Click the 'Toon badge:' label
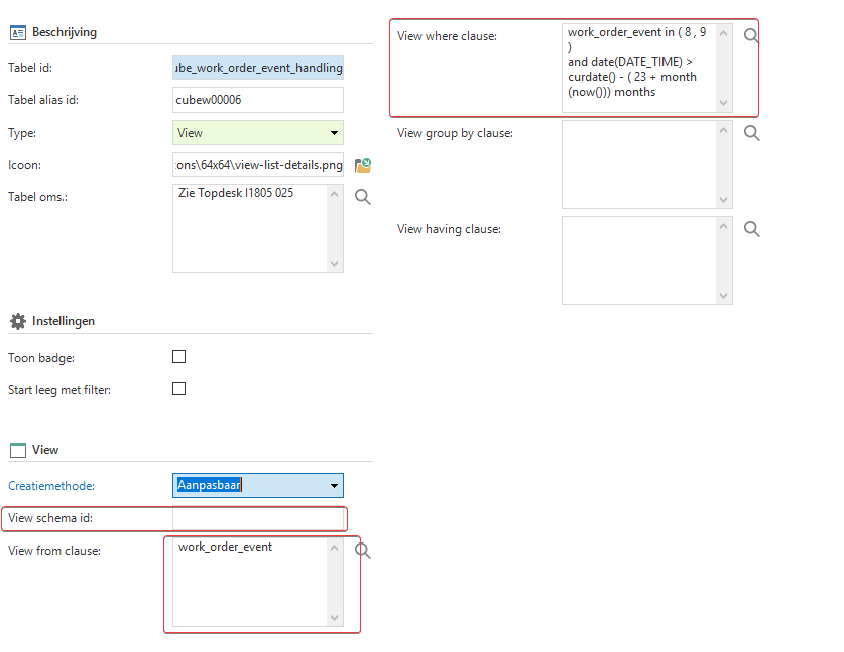 tap(41, 358)
